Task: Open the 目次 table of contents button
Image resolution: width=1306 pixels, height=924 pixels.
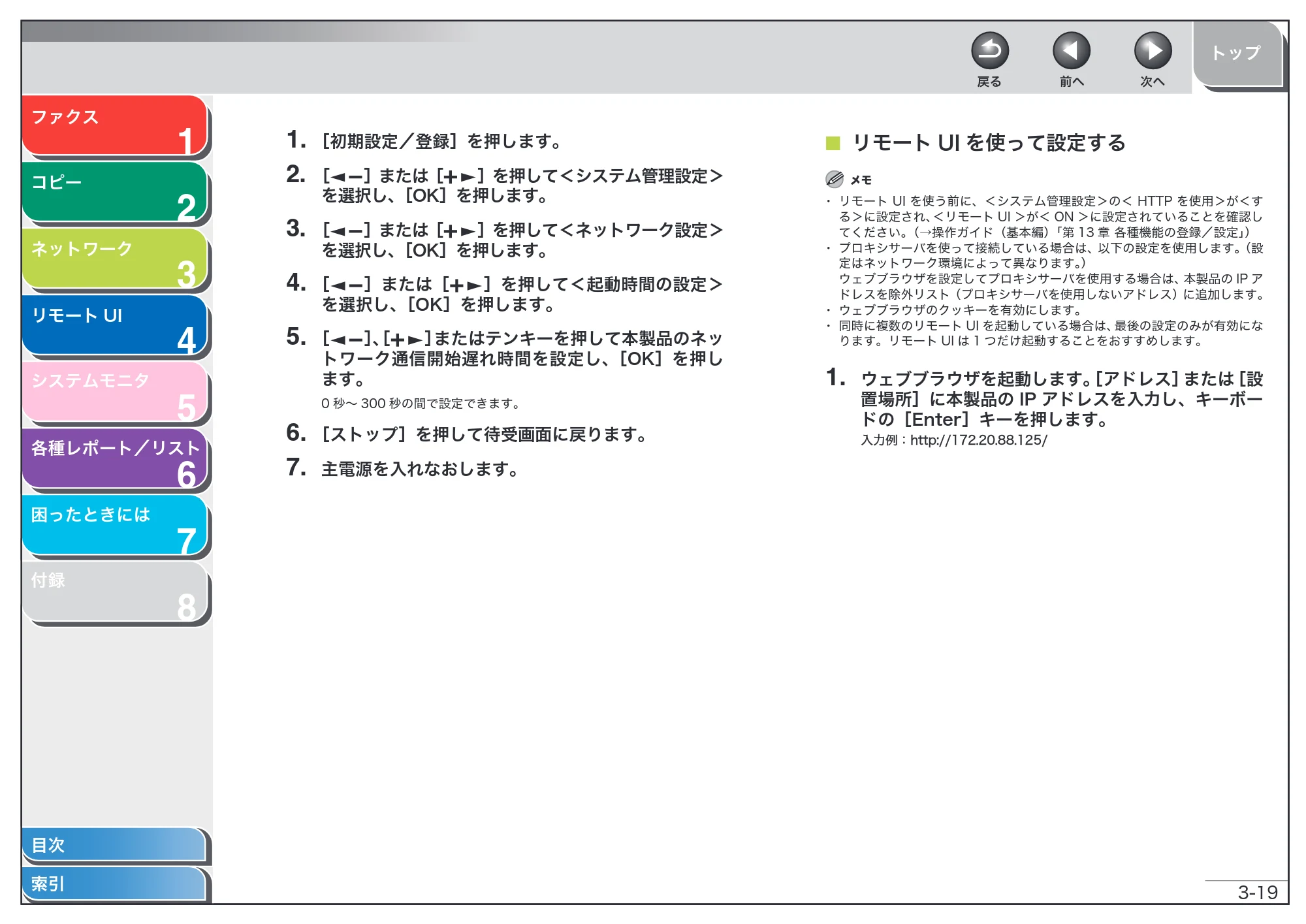Action: (x=114, y=845)
